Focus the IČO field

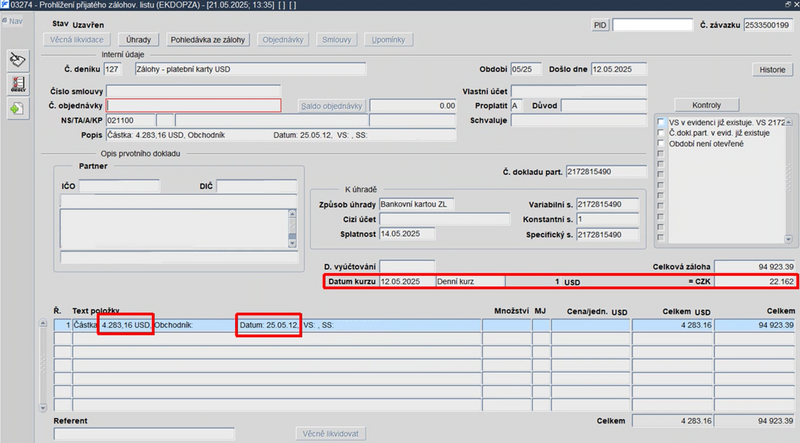pyautogui.click(x=119, y=186)
